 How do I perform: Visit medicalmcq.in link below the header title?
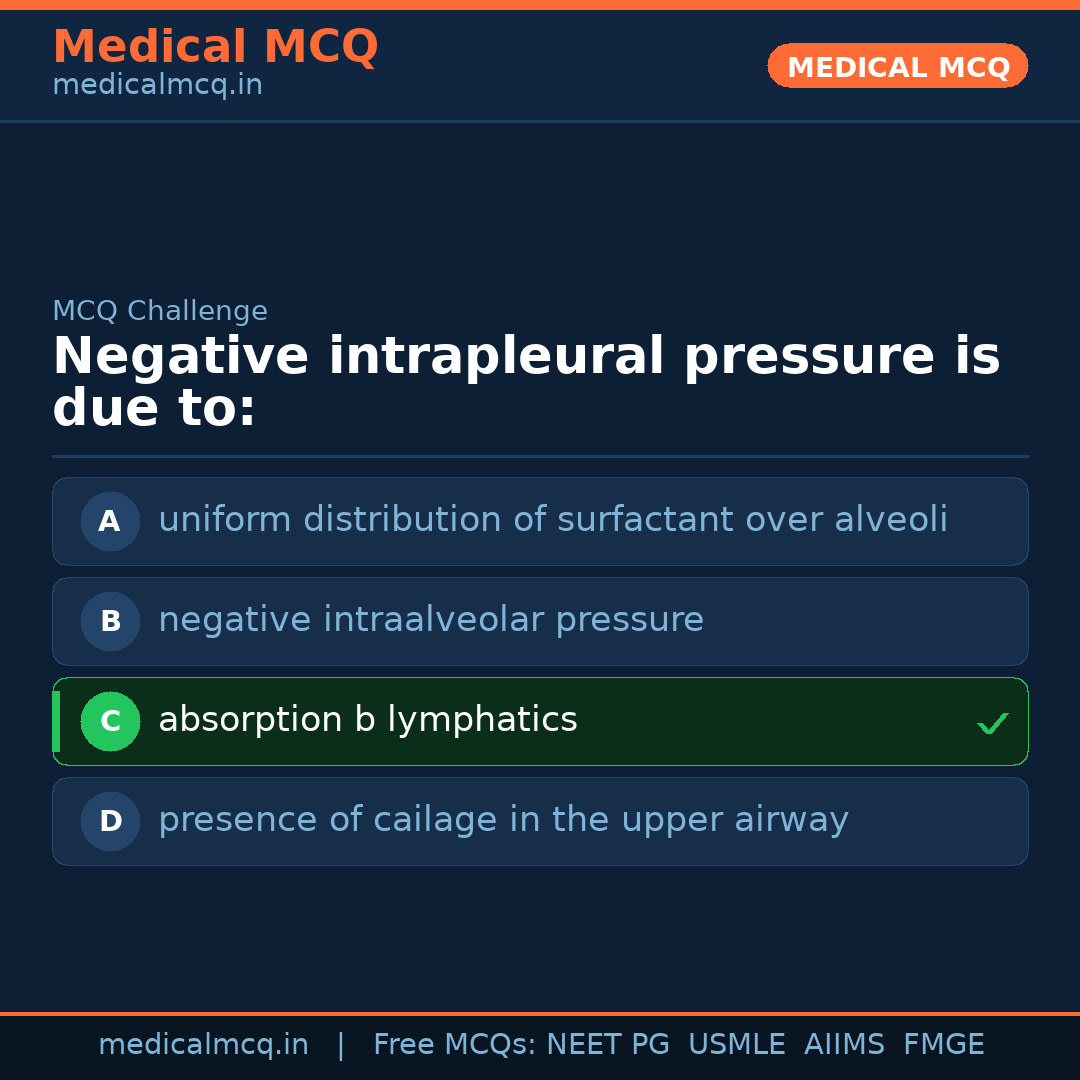(157, 86)
